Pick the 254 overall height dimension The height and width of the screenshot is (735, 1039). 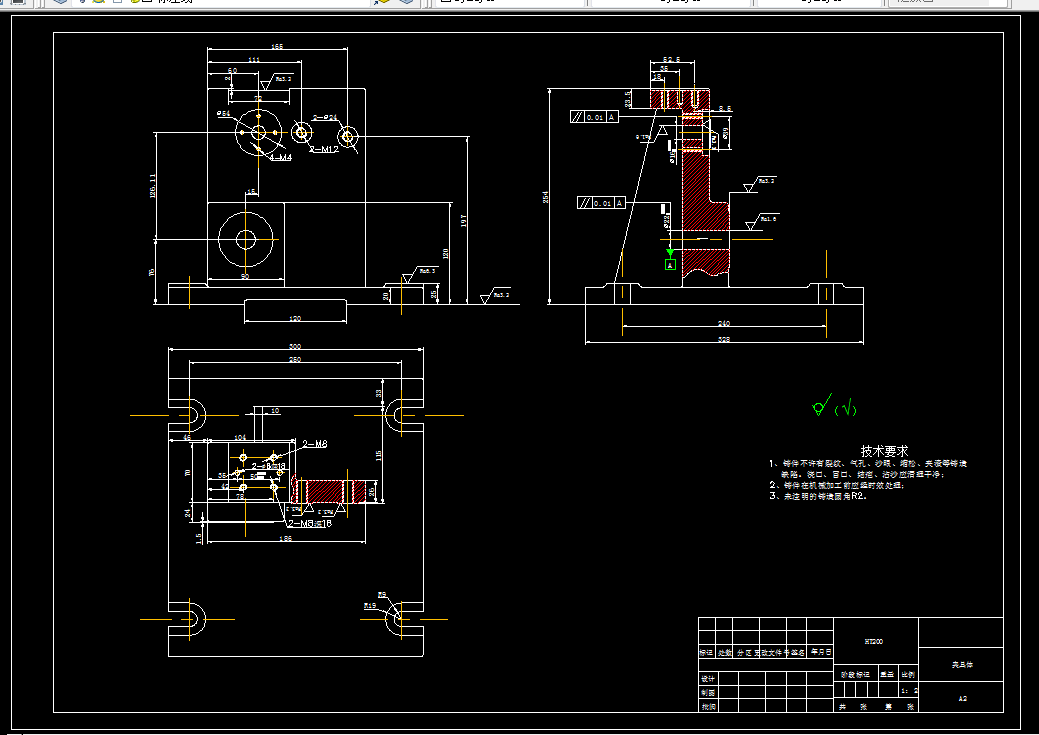(545, 197)
